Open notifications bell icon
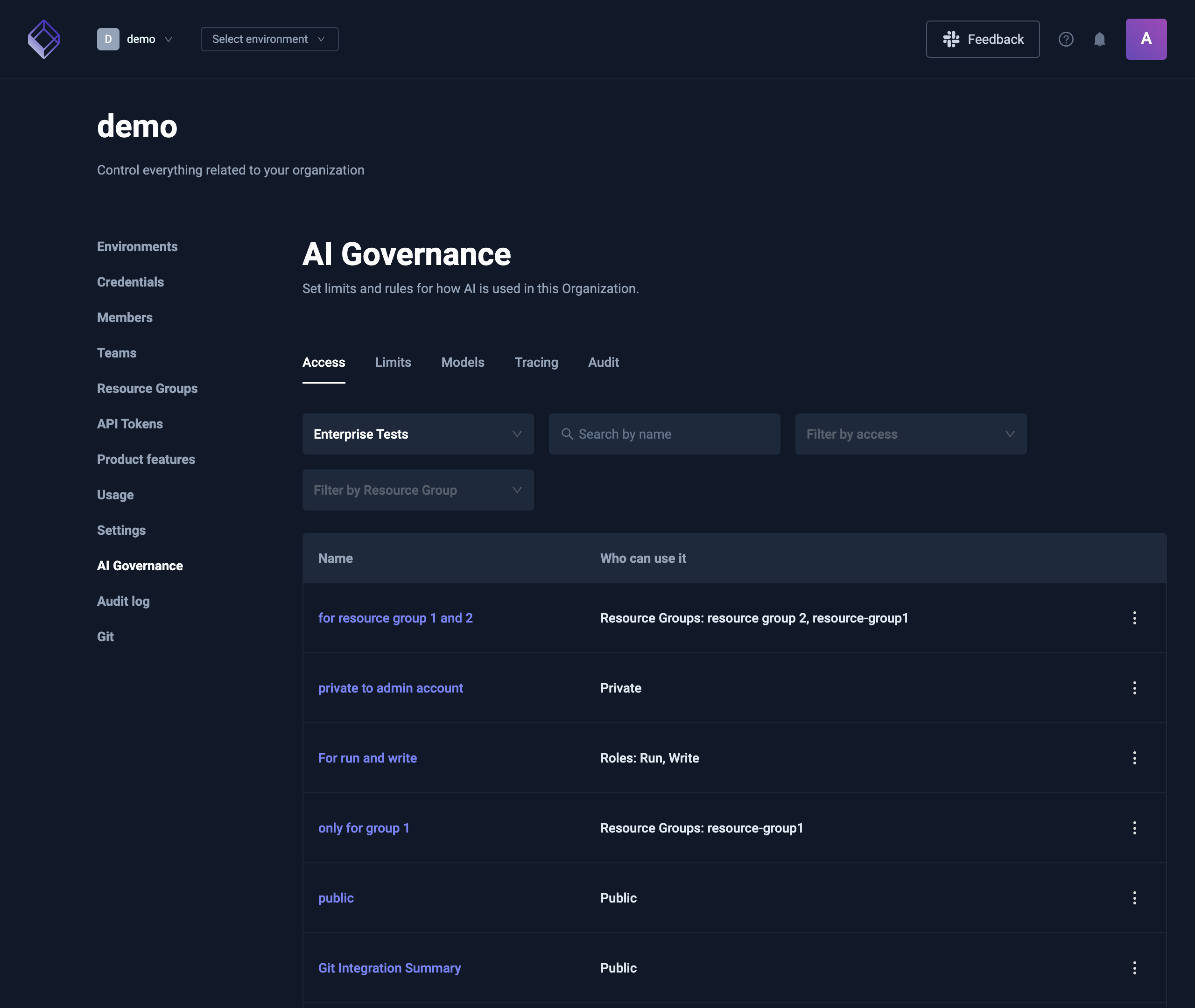1195x1008 pixels. pos(1100,39)
